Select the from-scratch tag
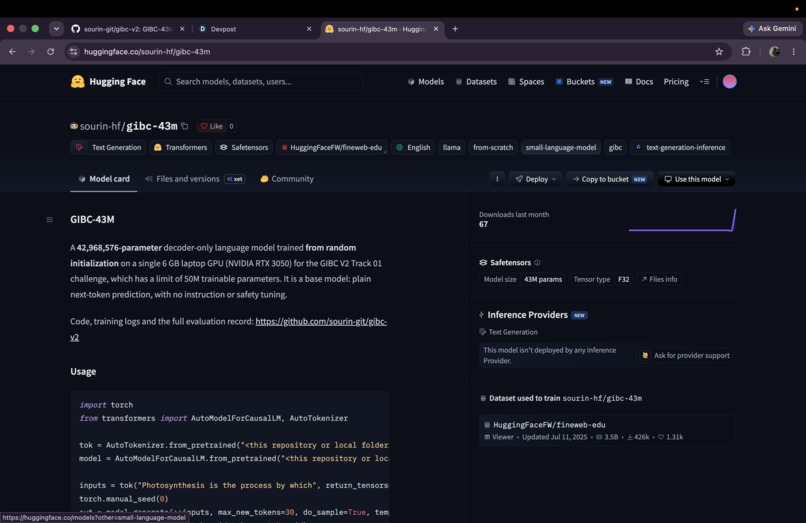This screenshot has width=806, height=523. click(493, 147)
